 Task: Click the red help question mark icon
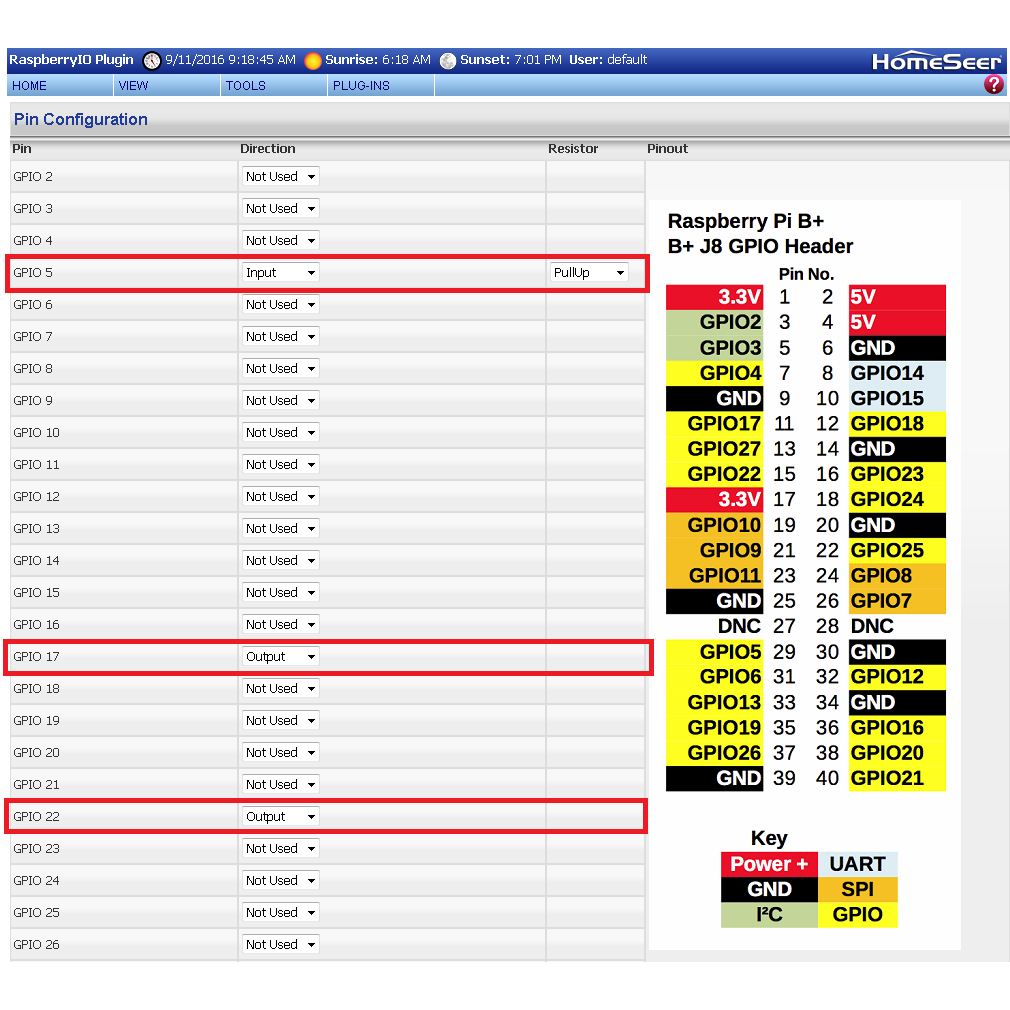993,85
